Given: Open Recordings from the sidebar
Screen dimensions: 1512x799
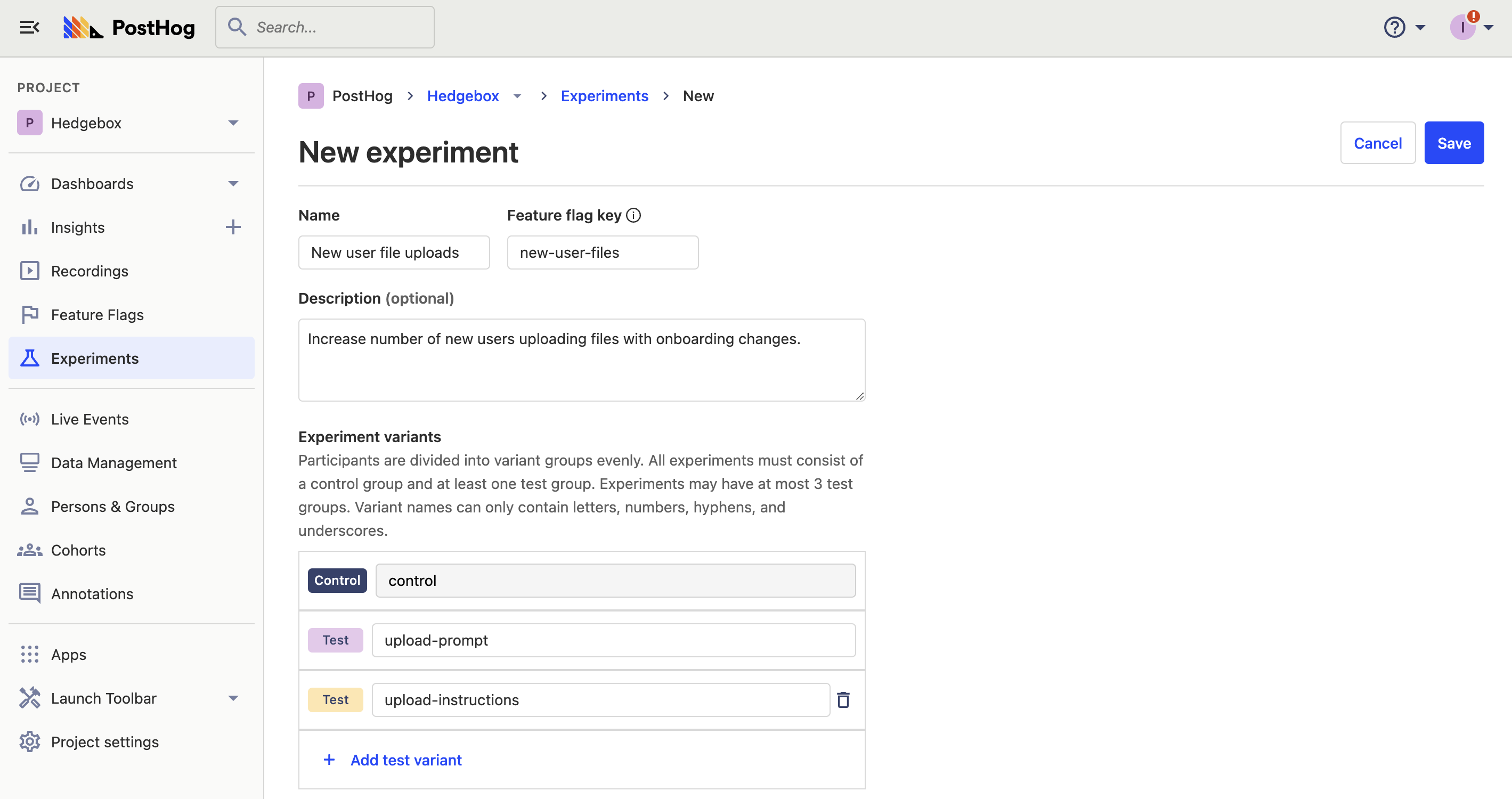Looking at the screenshot, I should 89,271.
